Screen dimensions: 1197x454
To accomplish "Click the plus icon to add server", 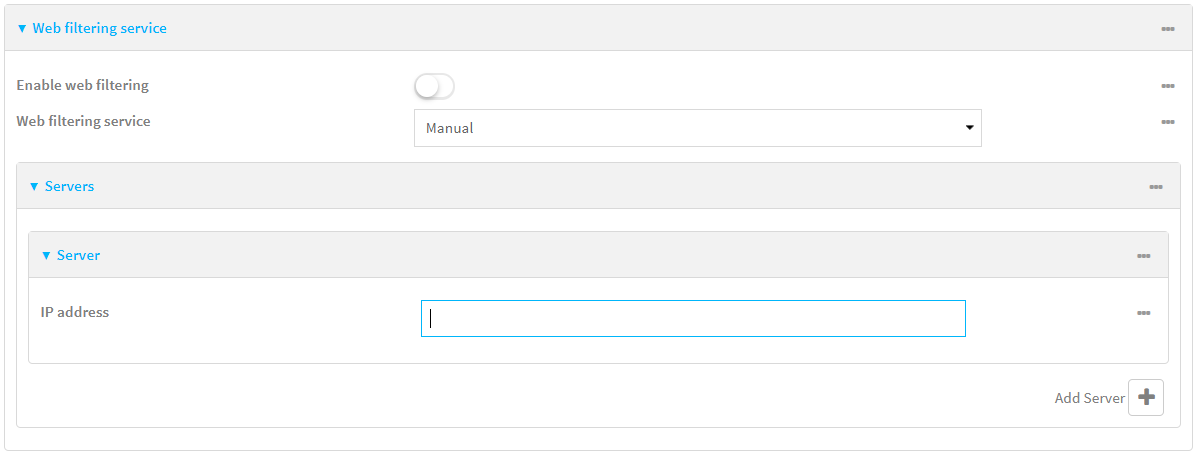I will (x=1146, y=397).
